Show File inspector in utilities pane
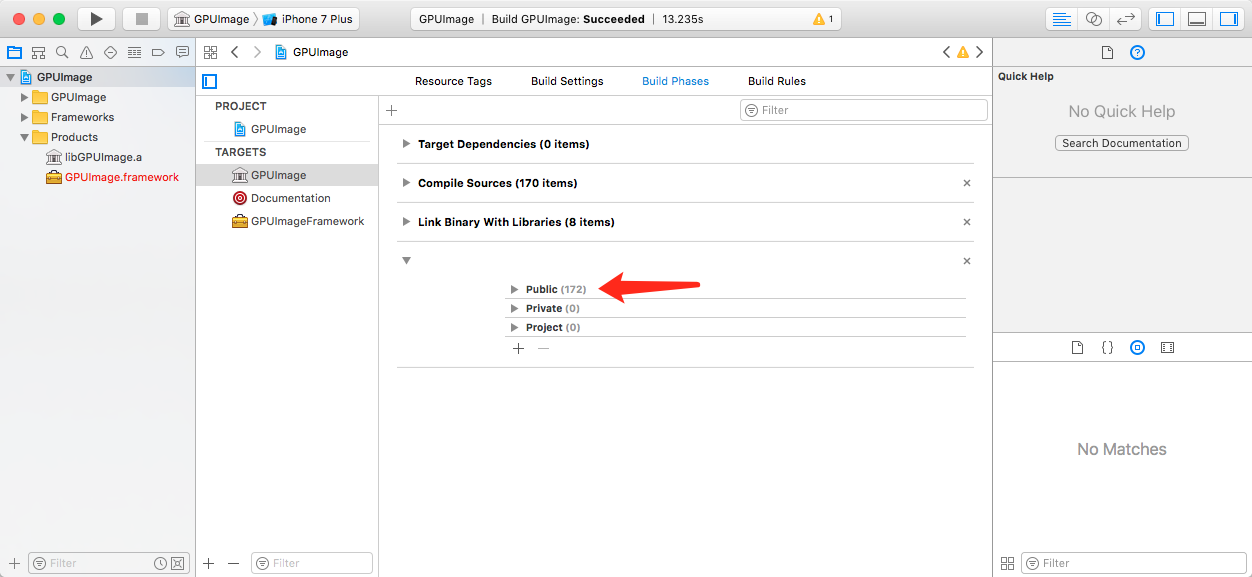This screenshot has width=1252, height=577. pos(1107,53)
